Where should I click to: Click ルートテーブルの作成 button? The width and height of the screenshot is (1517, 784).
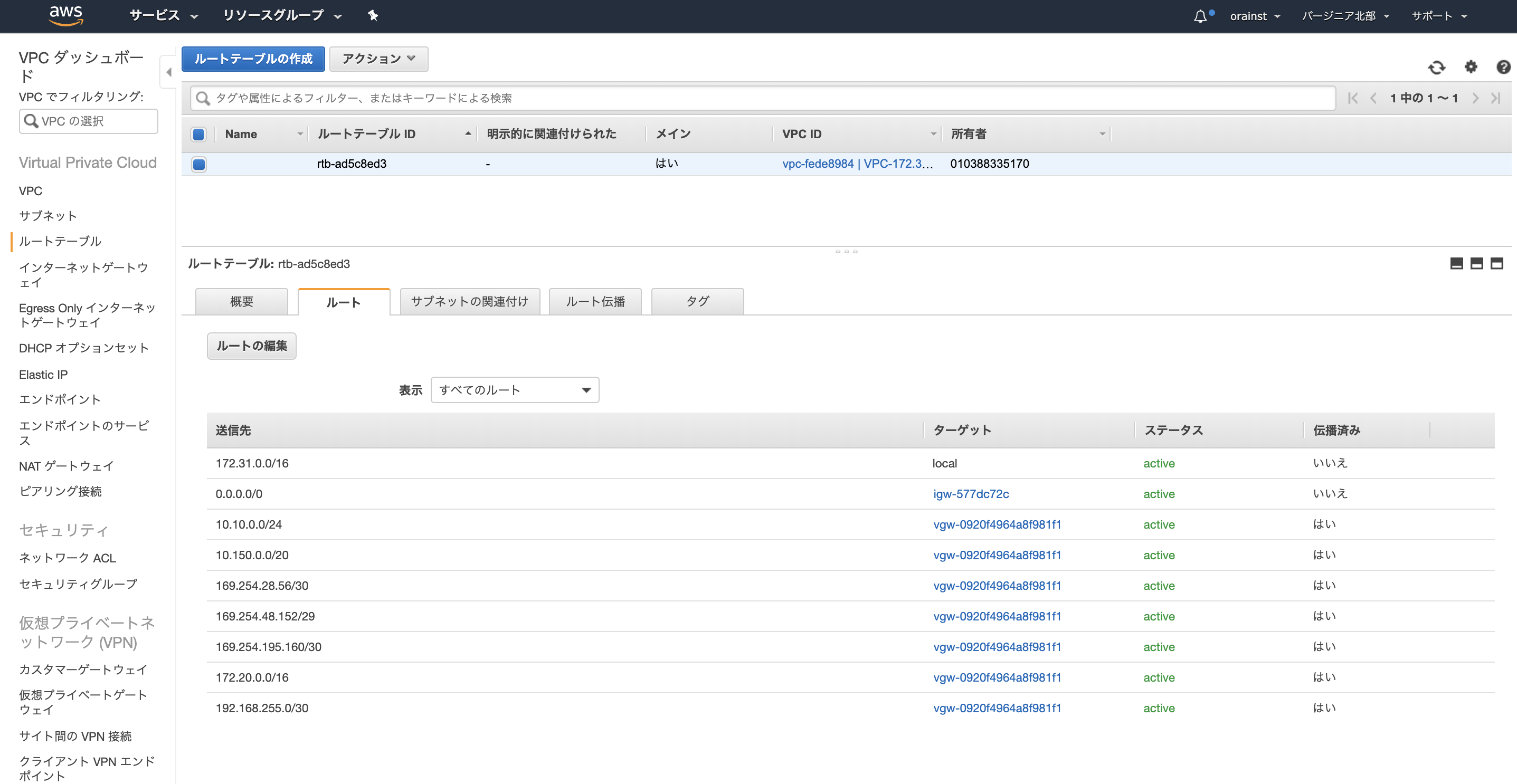(x=253, y=59)
